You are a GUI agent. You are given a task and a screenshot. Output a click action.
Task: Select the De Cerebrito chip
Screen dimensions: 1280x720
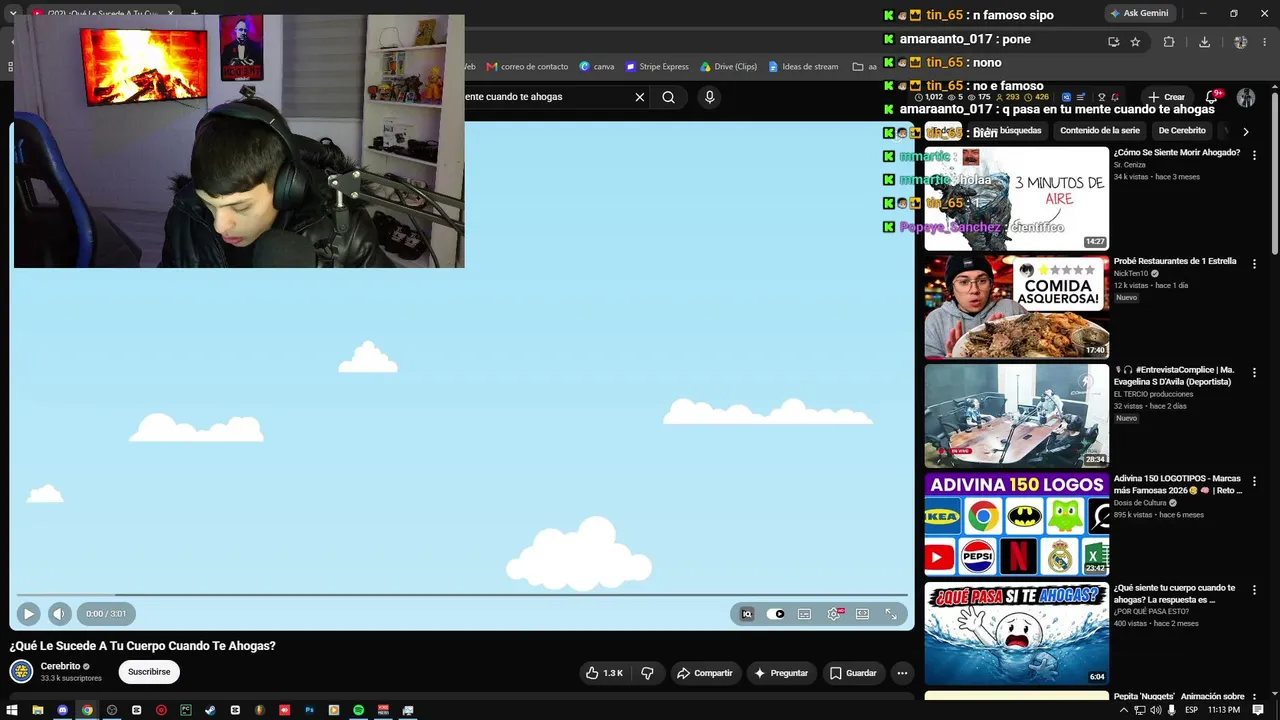click(x=1182, y=131)
